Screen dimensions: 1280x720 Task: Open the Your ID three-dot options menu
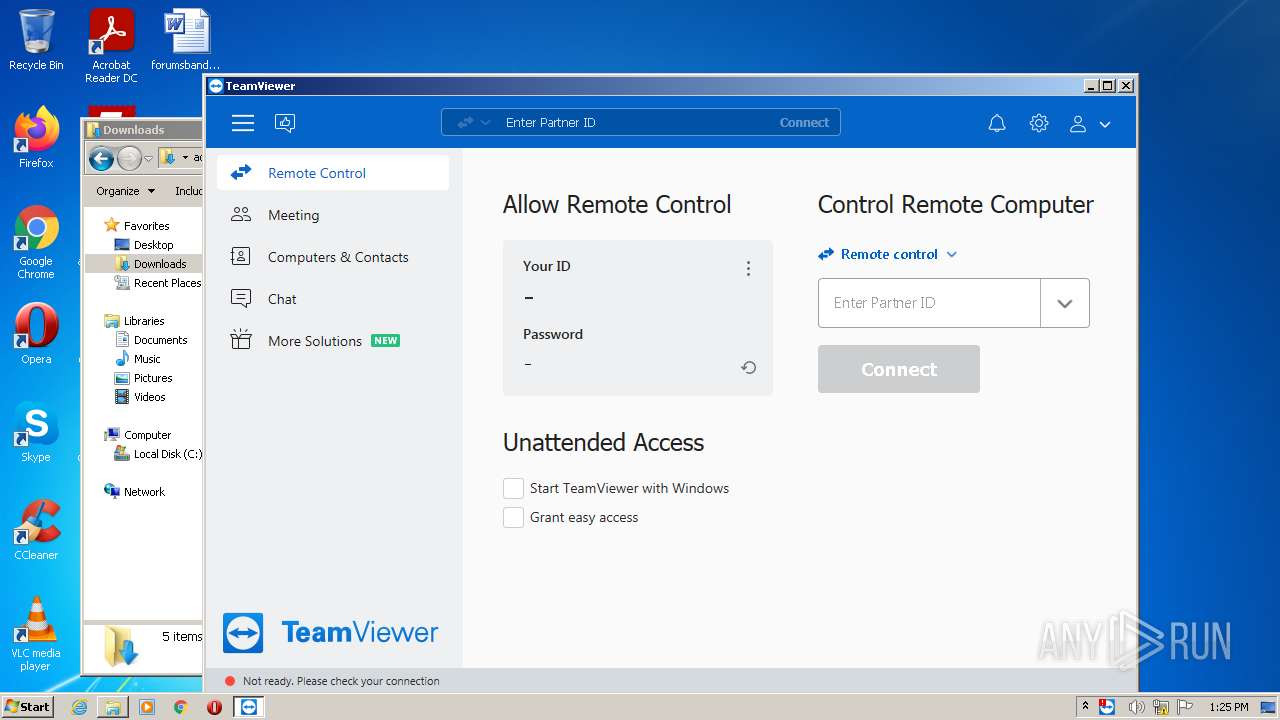point(748,268)
